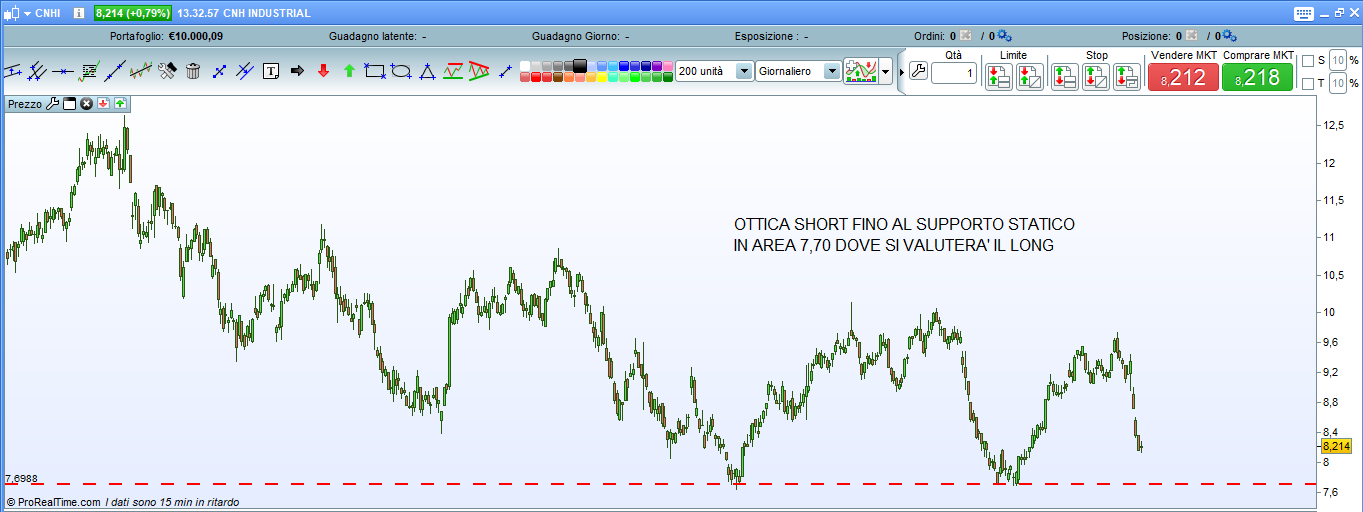This screenshot has width=1363, height=512.
Task: Open Ordini settings gear icon
Action: click(1004, 36)
